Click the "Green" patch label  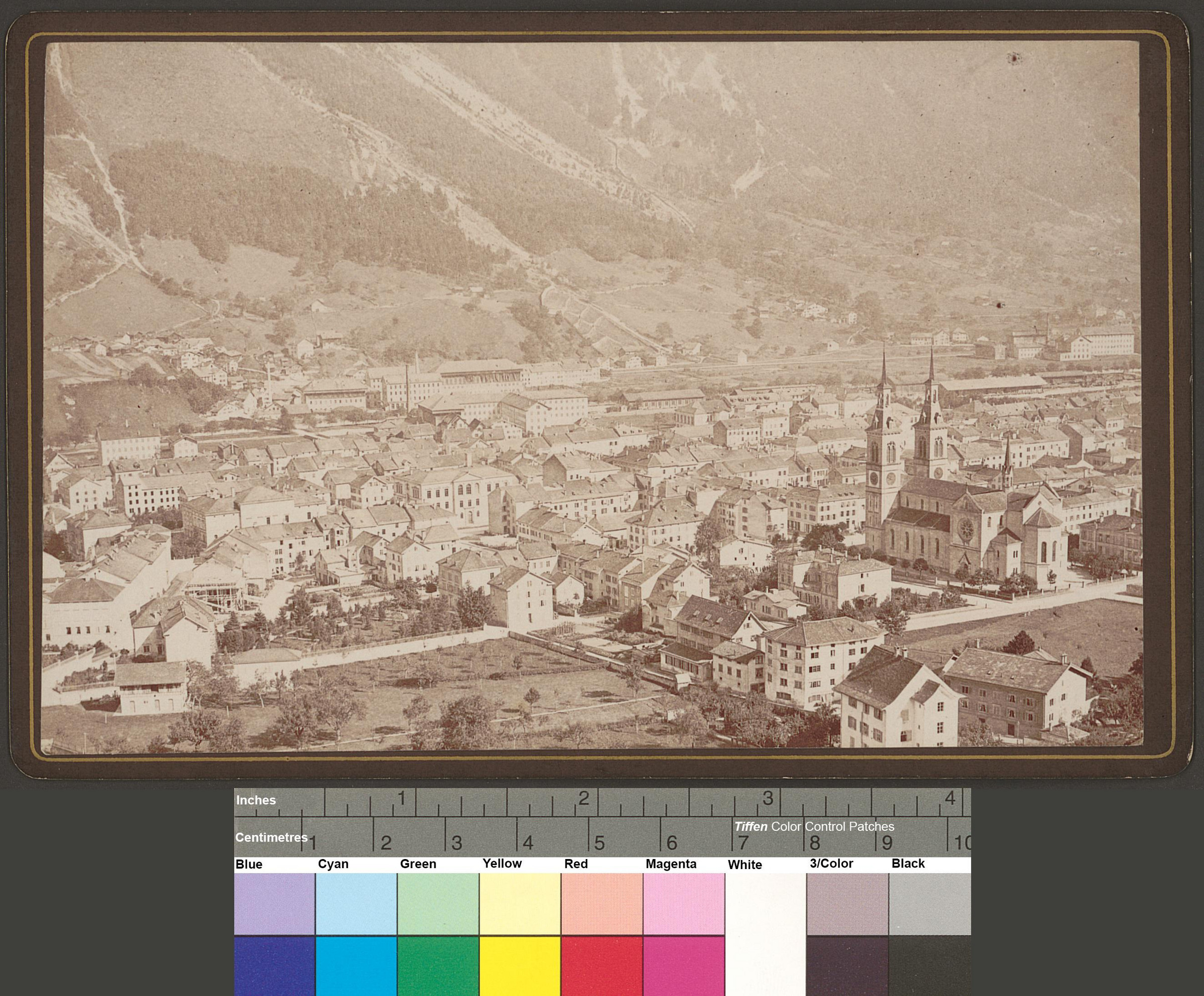coord(418,864)
